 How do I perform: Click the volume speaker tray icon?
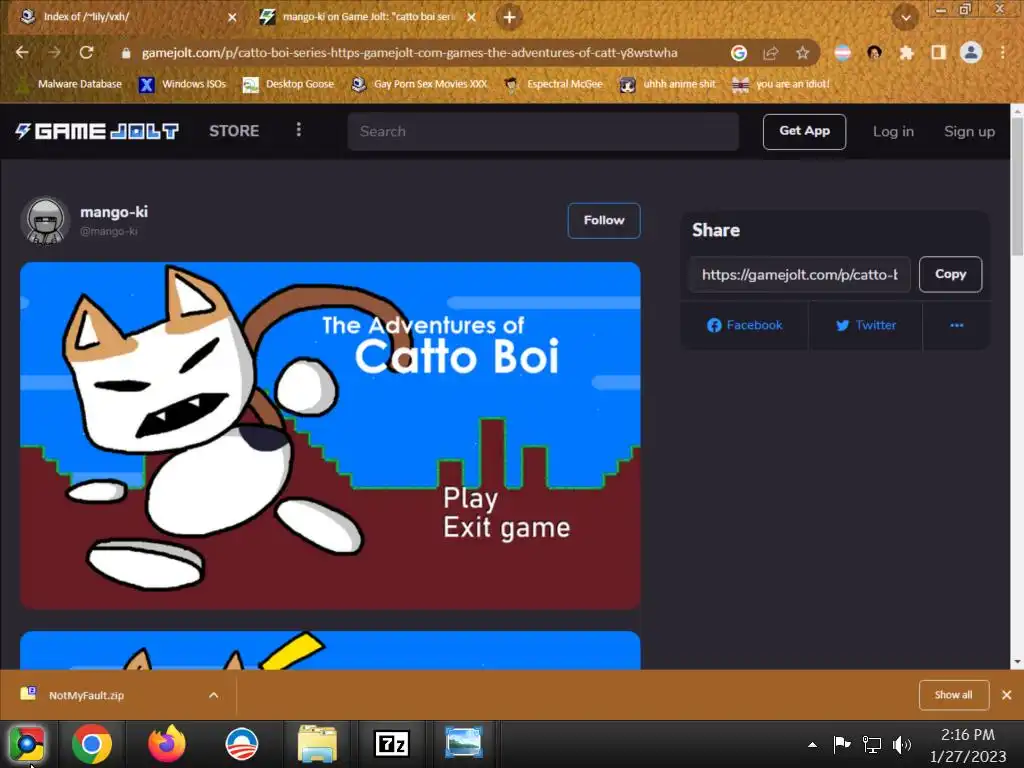pyautogui.click(x=902, y=744)
